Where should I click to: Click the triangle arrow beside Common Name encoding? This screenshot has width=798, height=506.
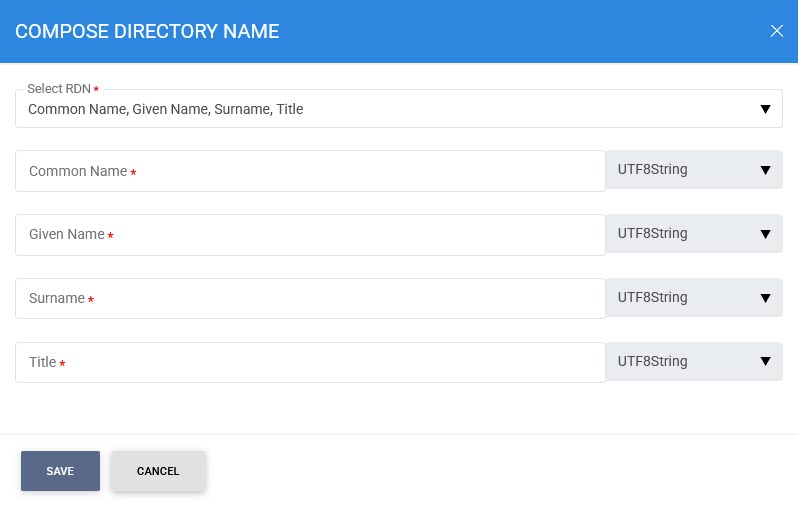pyautogui.click(x=765, y=170)
